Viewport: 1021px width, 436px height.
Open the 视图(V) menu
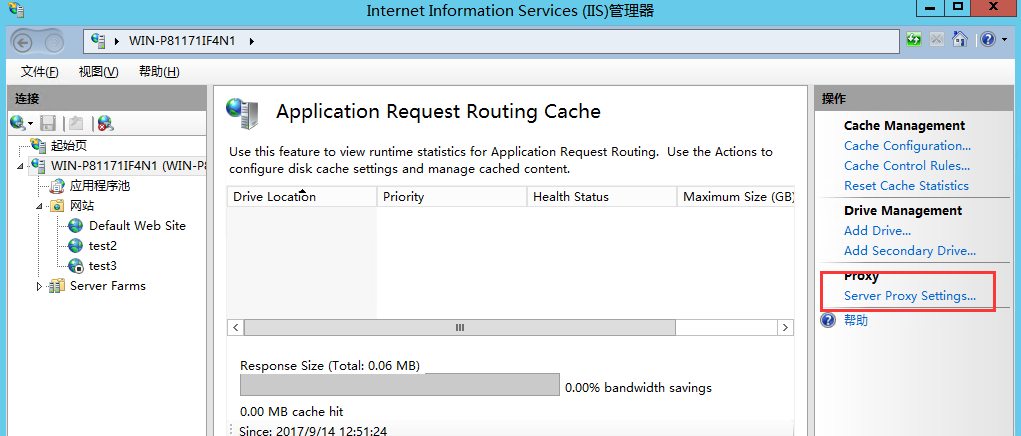click(x=98, y=72)
